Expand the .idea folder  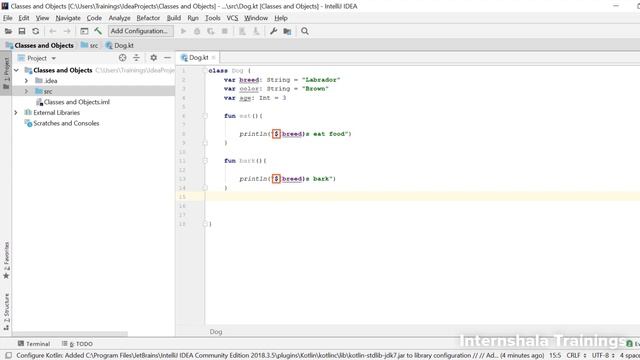[x=27, y=81]
